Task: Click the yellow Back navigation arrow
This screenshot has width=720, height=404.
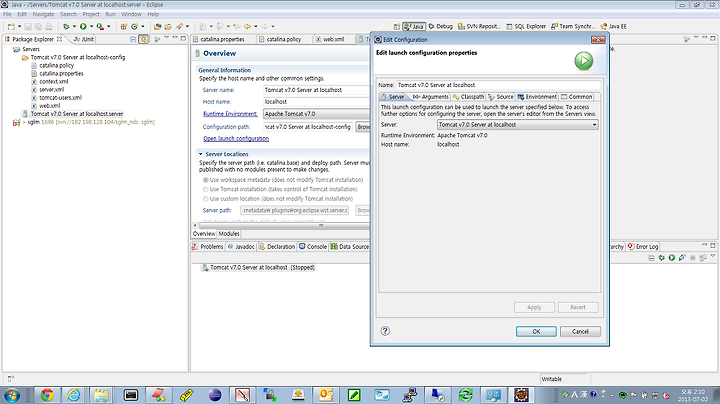Action: [248, 27]
